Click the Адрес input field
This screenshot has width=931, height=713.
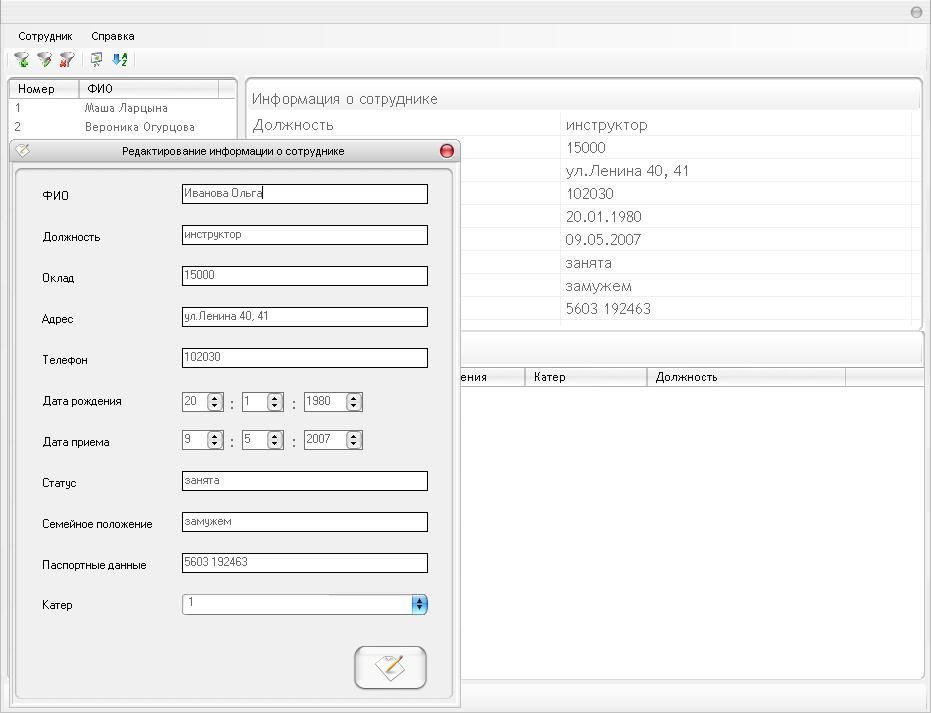(x=305, y=316)
